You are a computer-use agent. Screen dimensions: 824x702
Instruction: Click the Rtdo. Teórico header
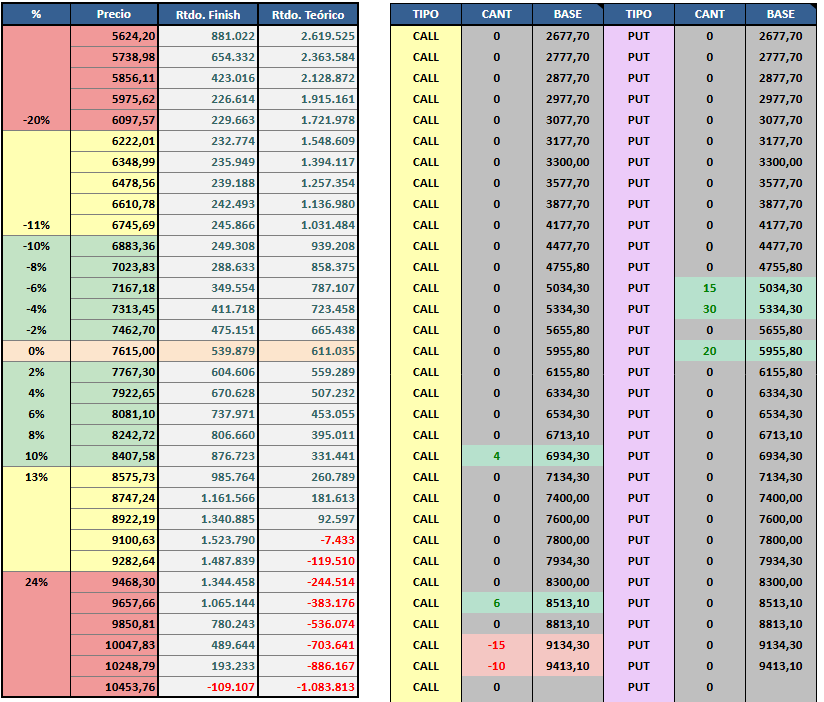tap(308, 14)
